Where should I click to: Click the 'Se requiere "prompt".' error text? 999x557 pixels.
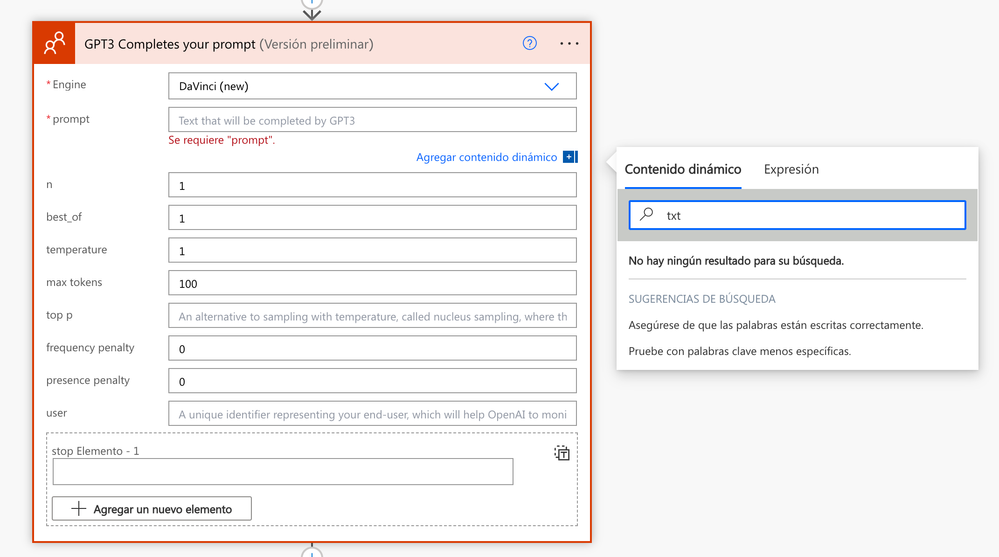click(222, 140)
